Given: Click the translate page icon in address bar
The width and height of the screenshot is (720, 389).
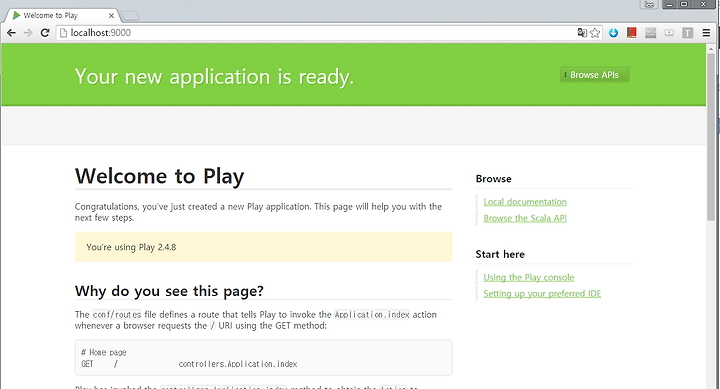Looking at the screenshot, I should click(x=582, y=33).
